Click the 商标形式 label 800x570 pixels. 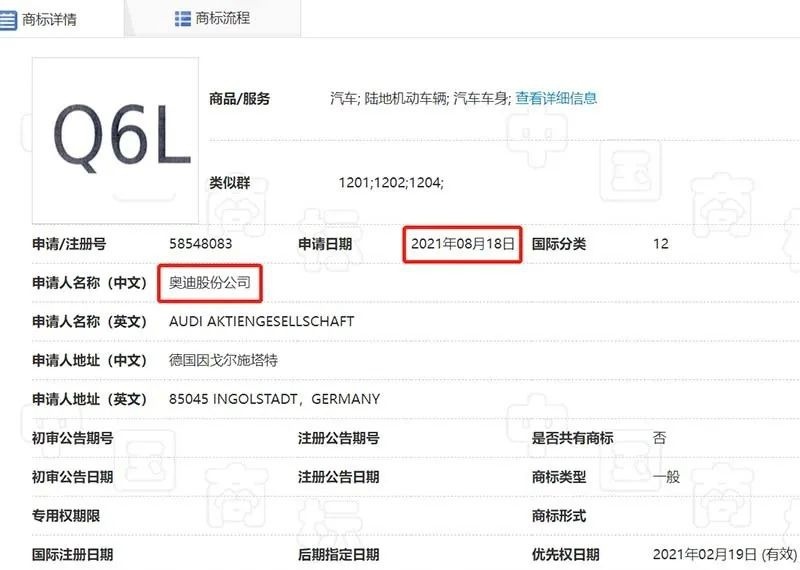coord(559,516)
